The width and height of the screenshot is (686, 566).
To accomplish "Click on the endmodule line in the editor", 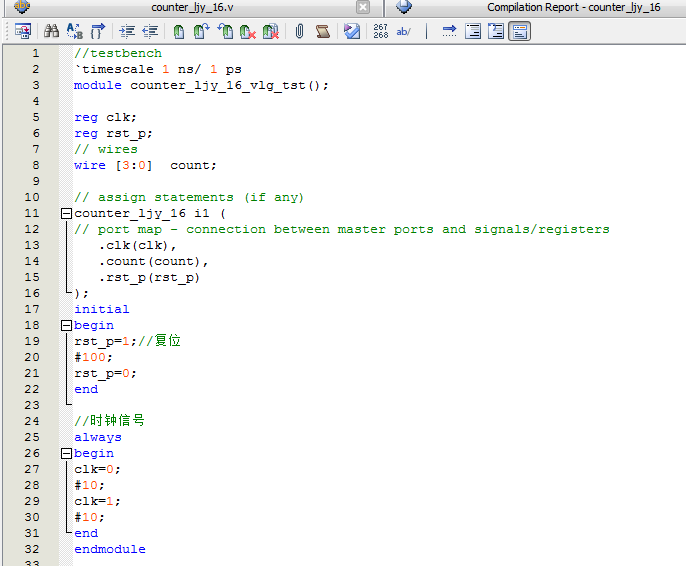I will coord(109,549).
